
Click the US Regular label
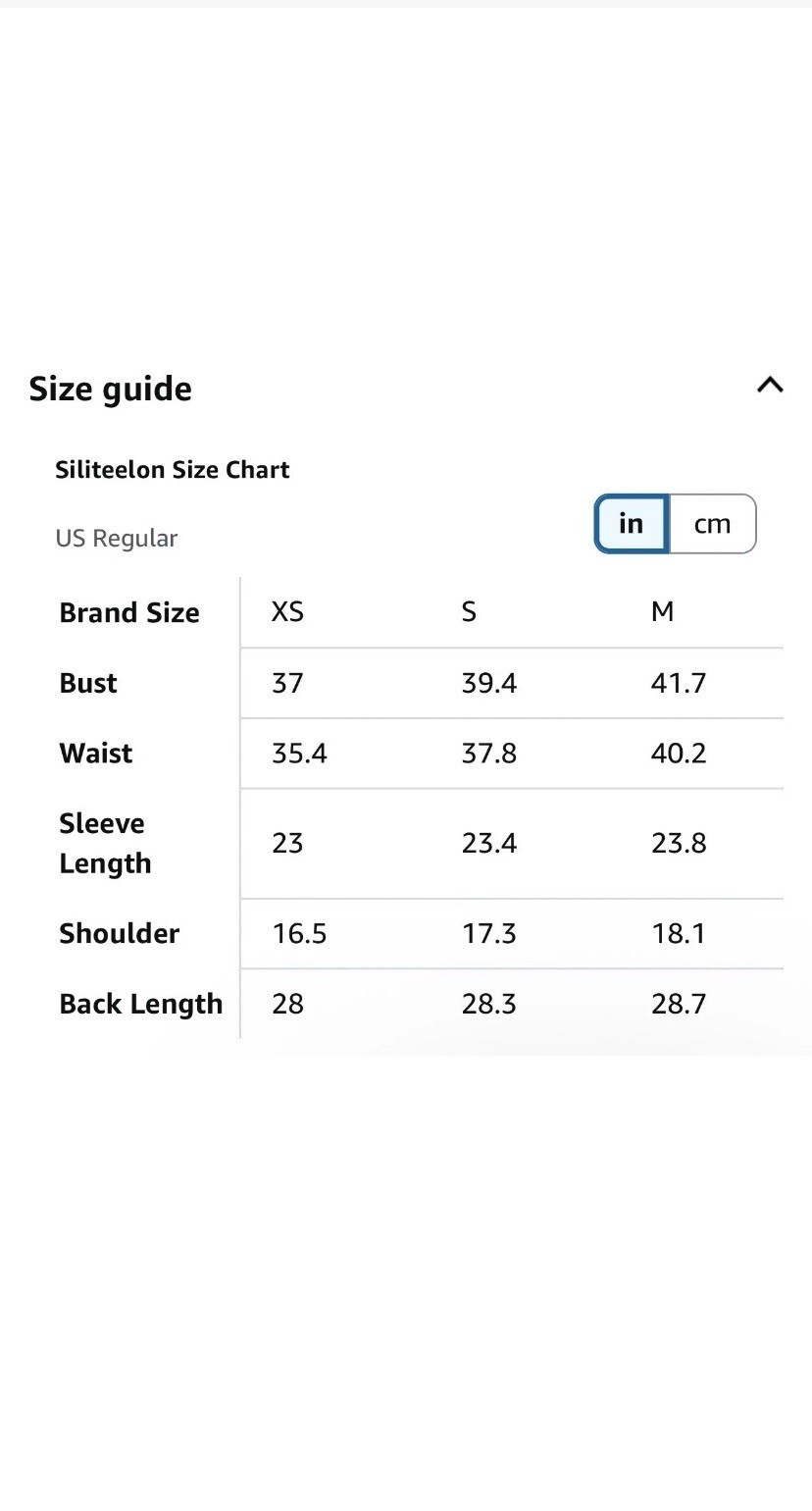(117, 538)
